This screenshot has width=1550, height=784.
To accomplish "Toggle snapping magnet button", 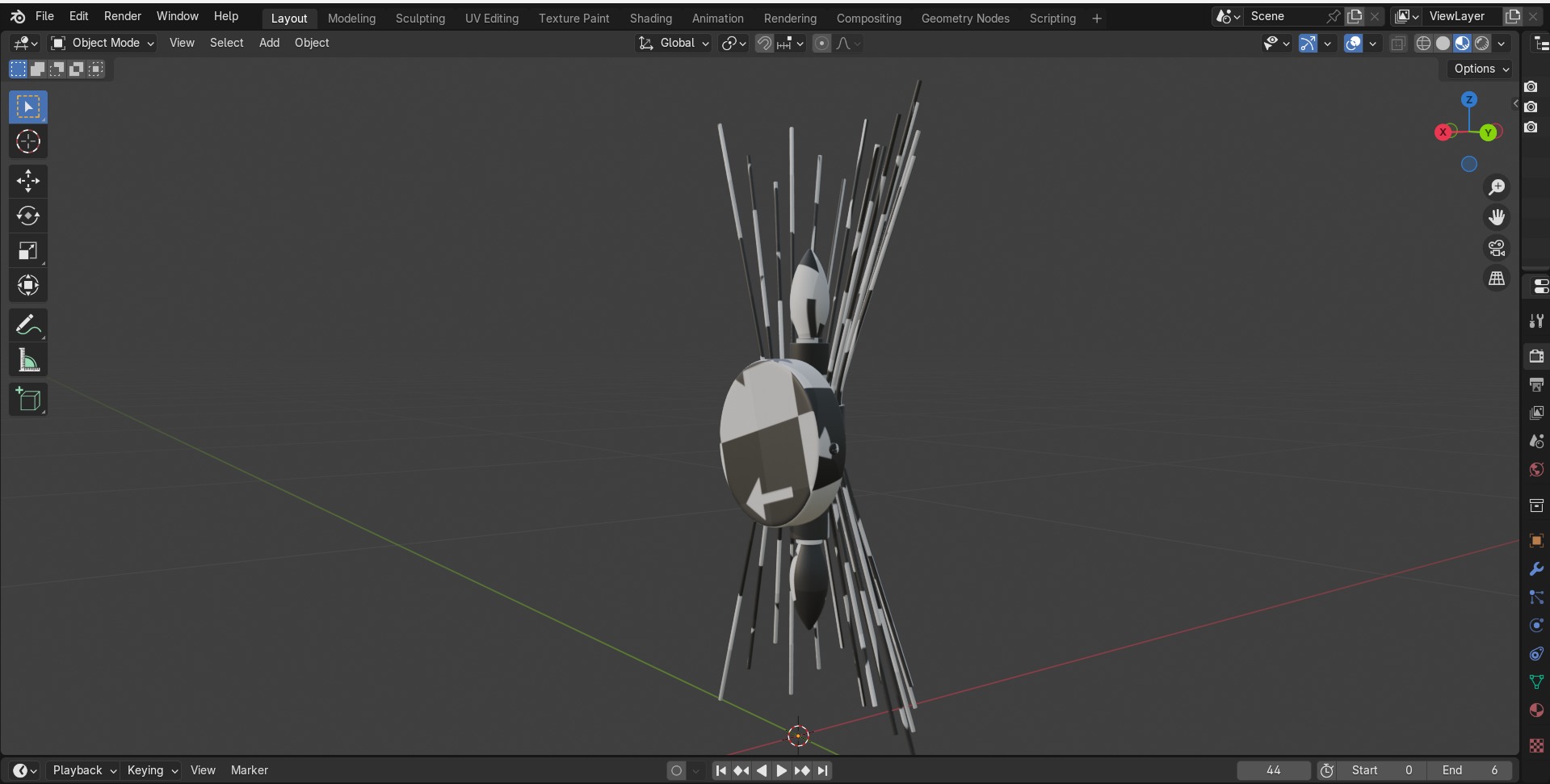I will point(764,44).
